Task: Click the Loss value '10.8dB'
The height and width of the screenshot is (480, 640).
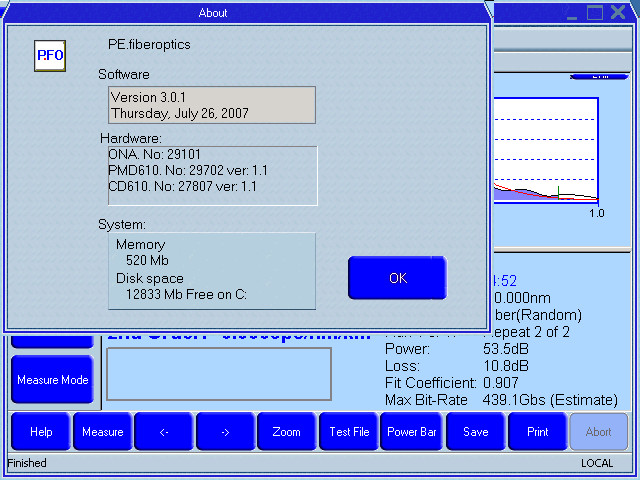Action: [x=506, y=366]
